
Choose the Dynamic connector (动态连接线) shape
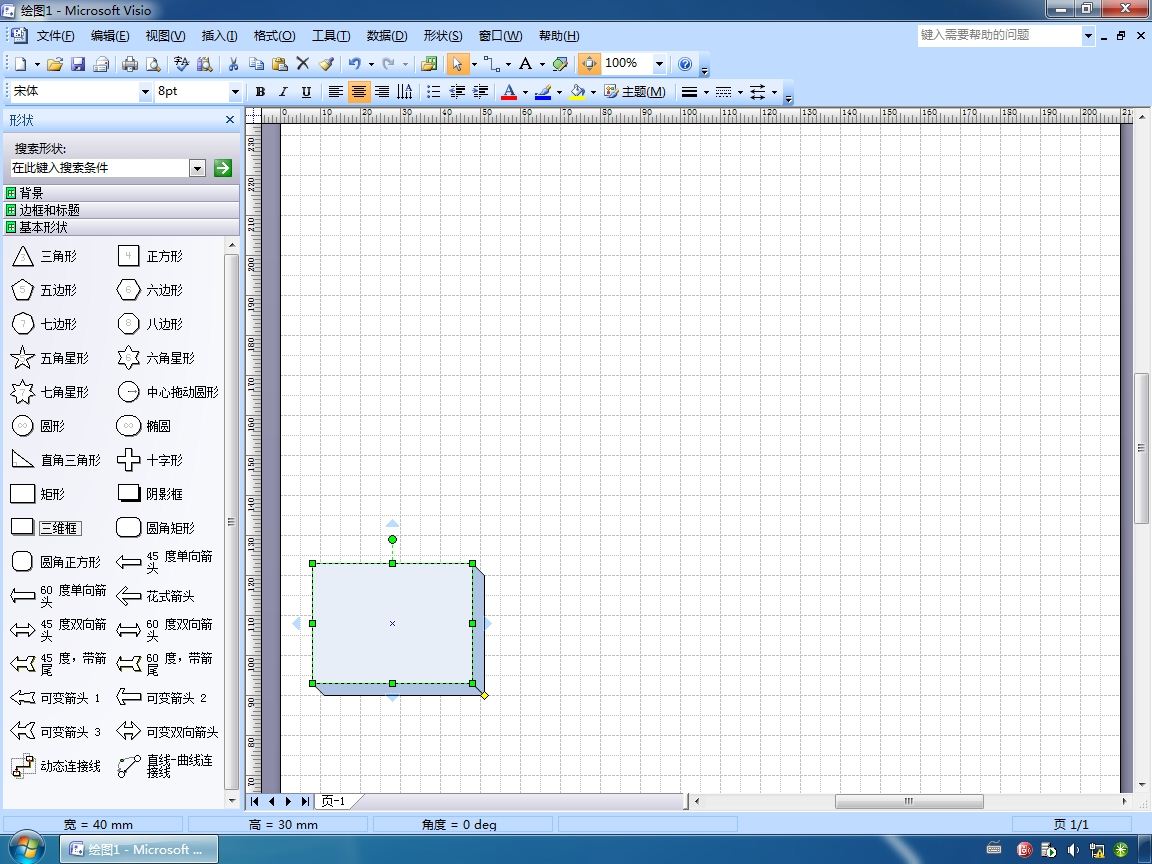[x=56, y=766]
